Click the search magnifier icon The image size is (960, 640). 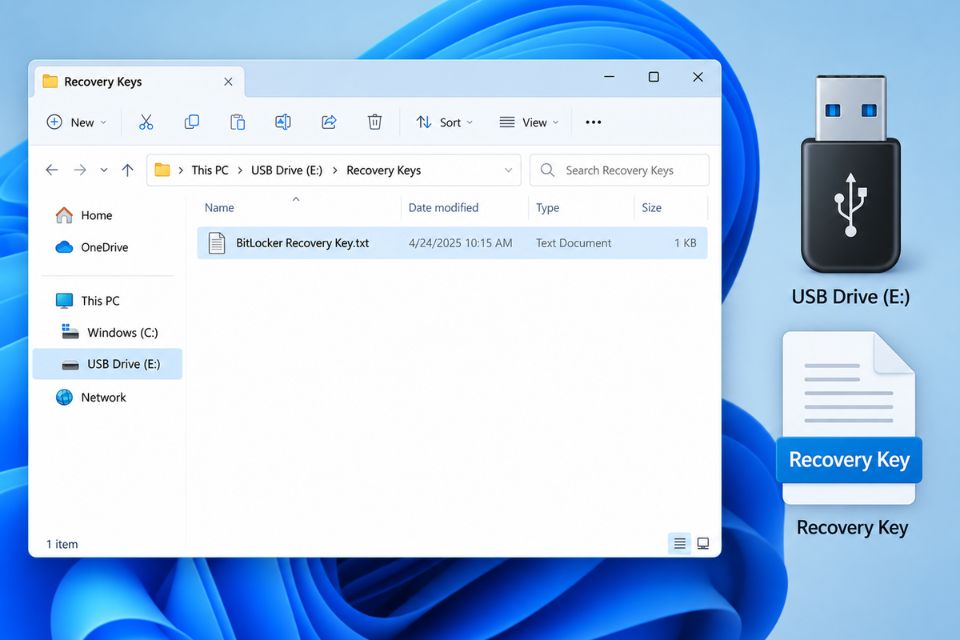pyautogui.click(x=547, y=170)
